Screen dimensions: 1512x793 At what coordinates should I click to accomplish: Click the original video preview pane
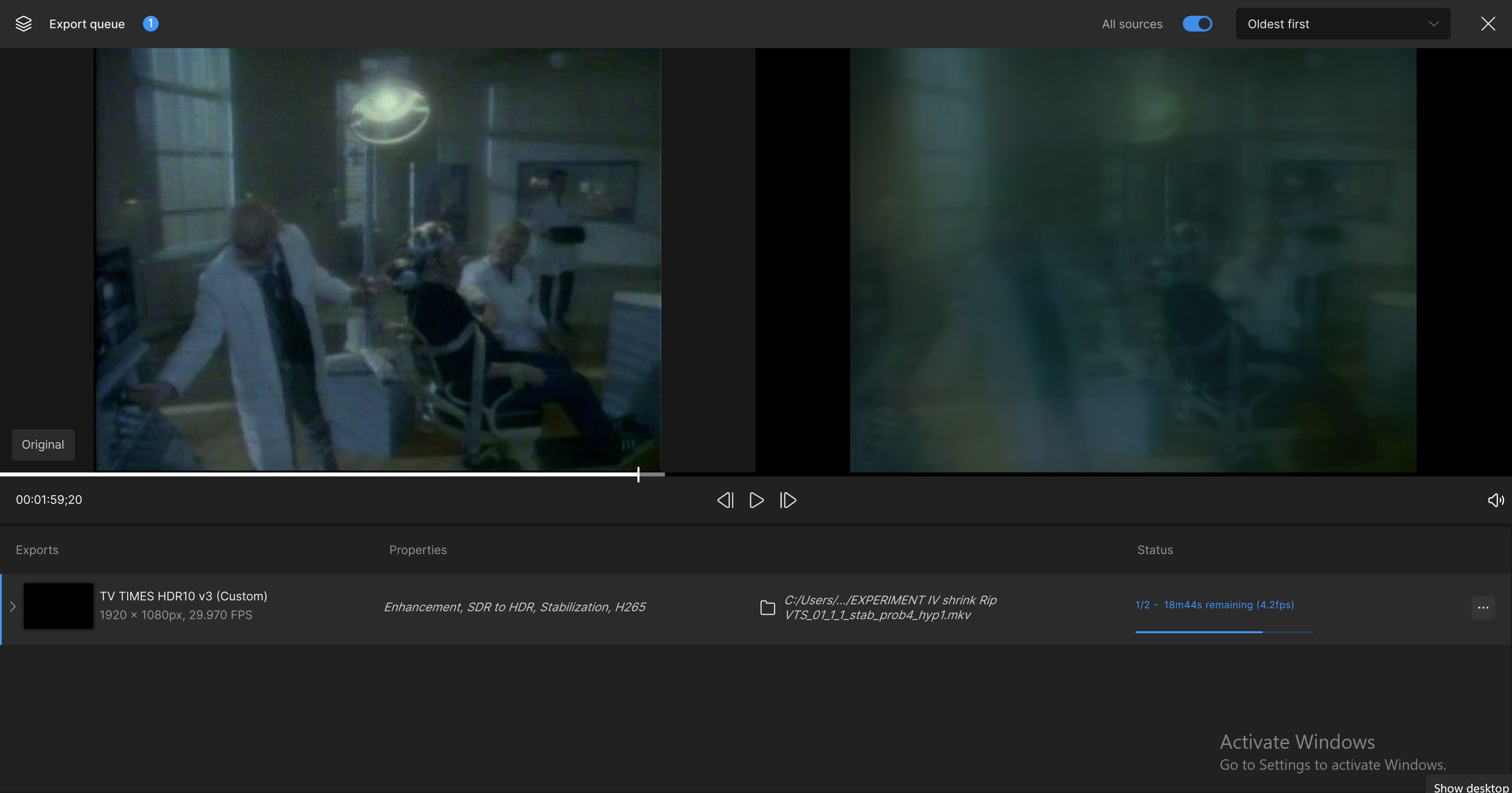[x=378, y=260]
